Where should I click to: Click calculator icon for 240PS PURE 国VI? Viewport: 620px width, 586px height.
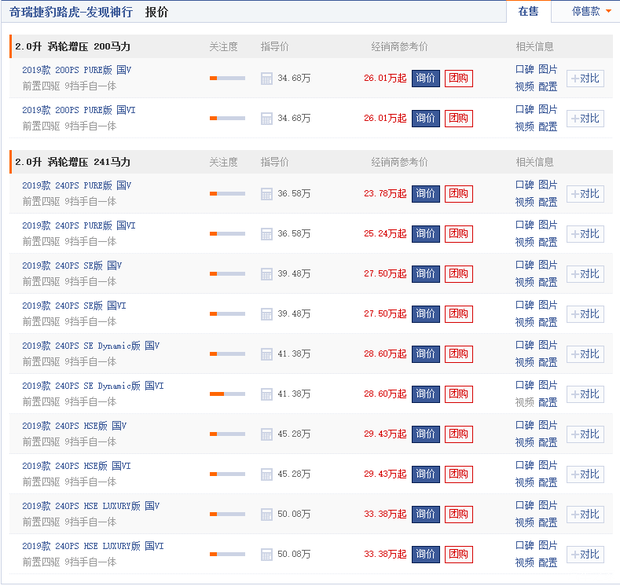[267, 234]
